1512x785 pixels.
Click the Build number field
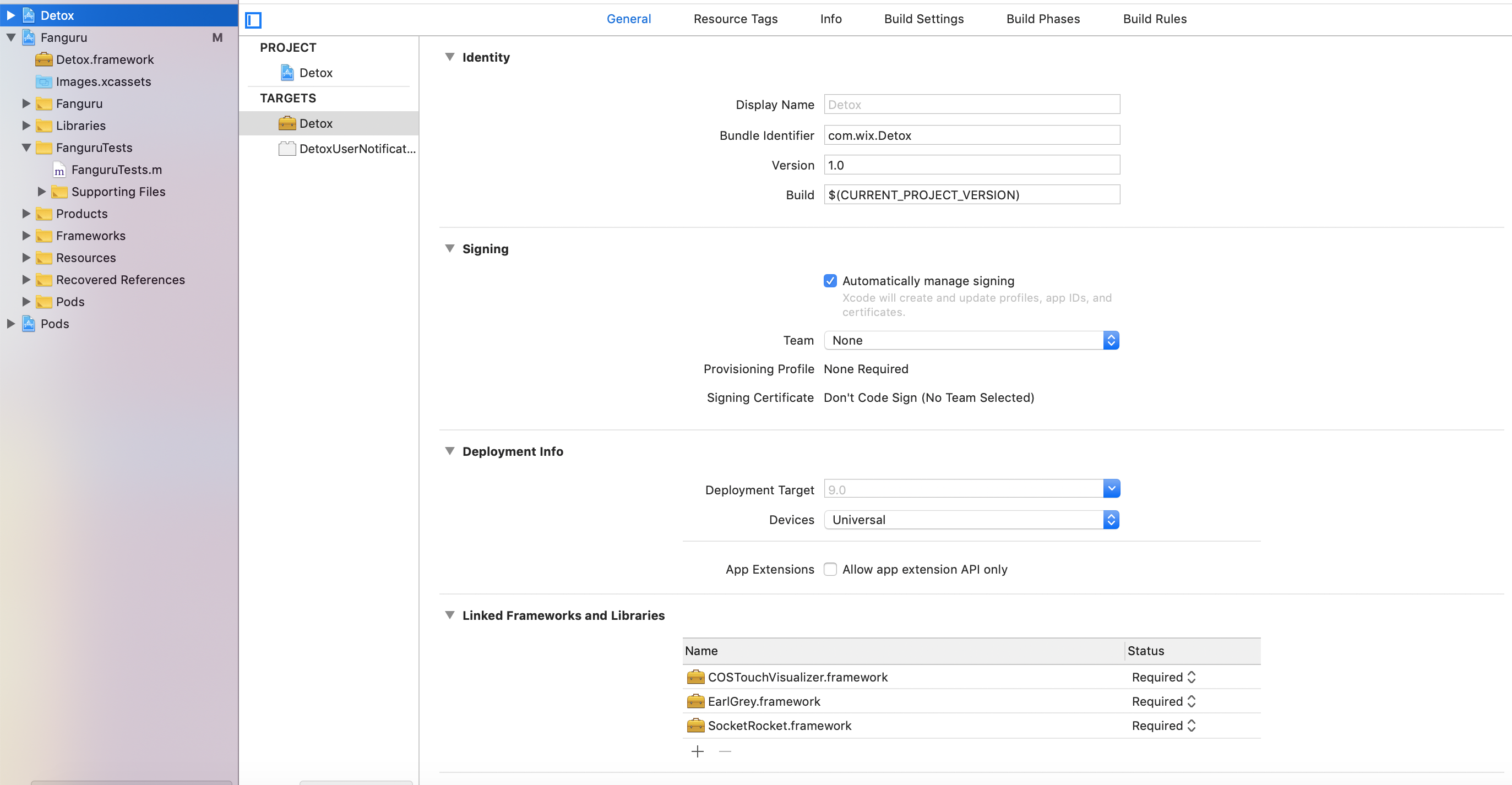click(x=971, y=195)
